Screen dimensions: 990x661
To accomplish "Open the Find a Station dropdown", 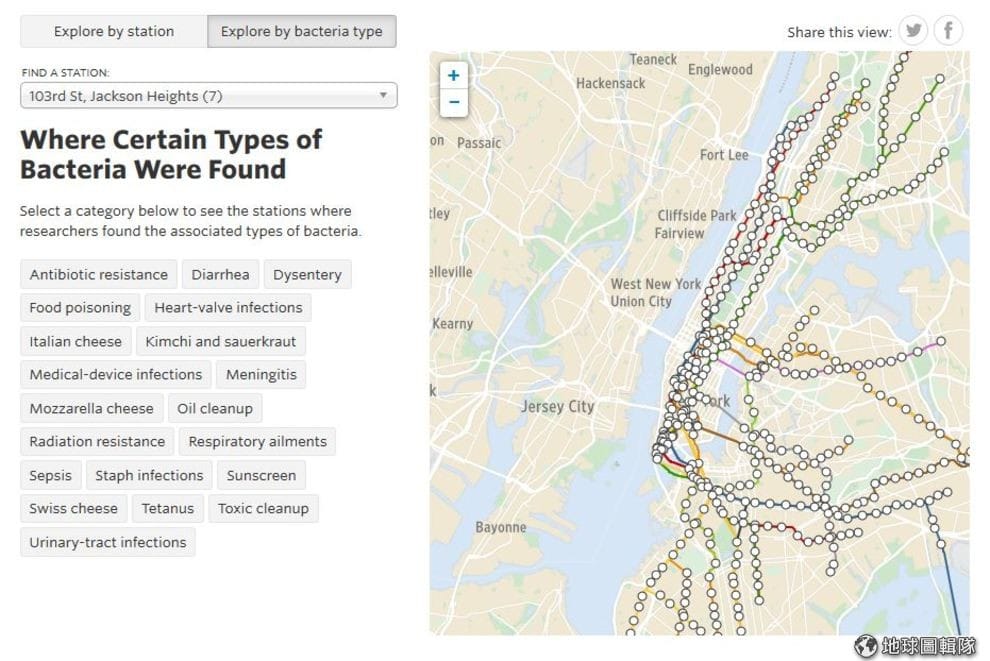I will point(208,96).
